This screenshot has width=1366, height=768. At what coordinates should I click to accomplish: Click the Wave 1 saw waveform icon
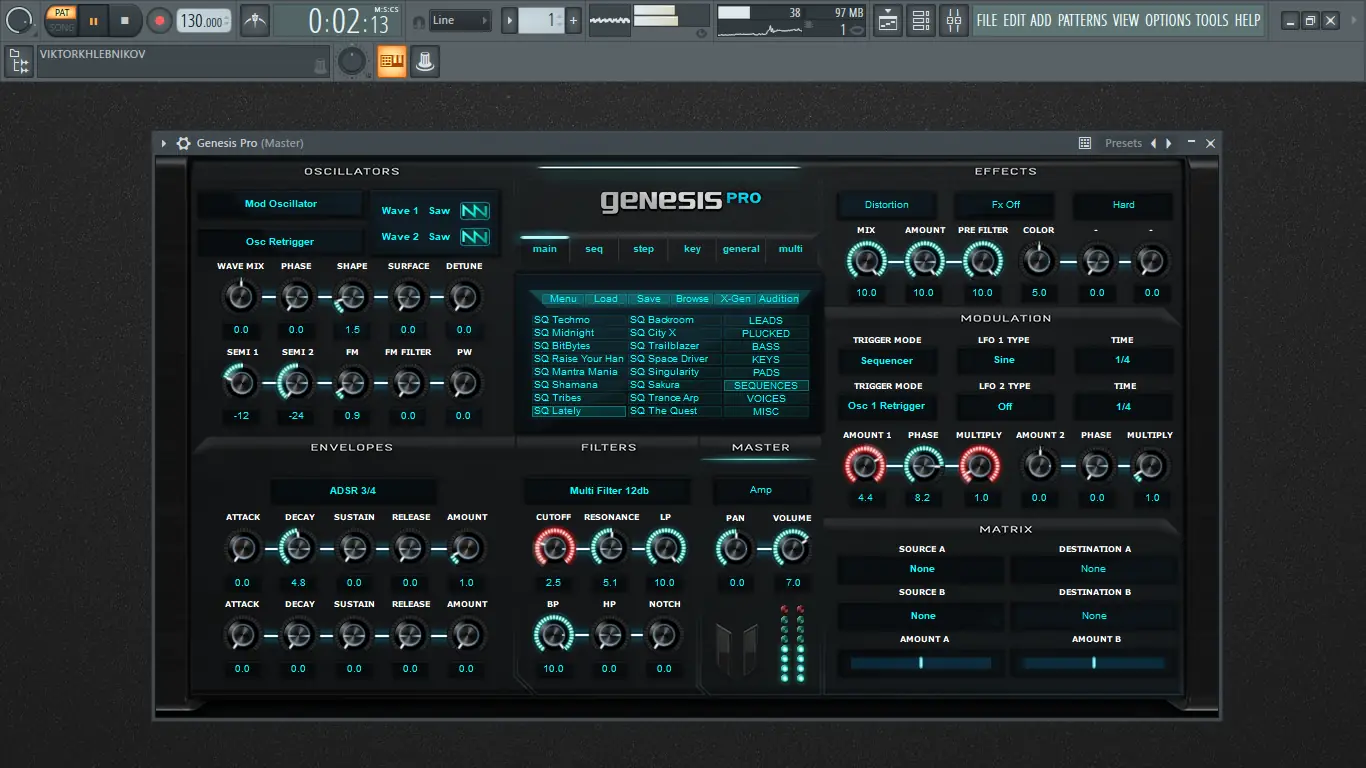tap(474, 211)
